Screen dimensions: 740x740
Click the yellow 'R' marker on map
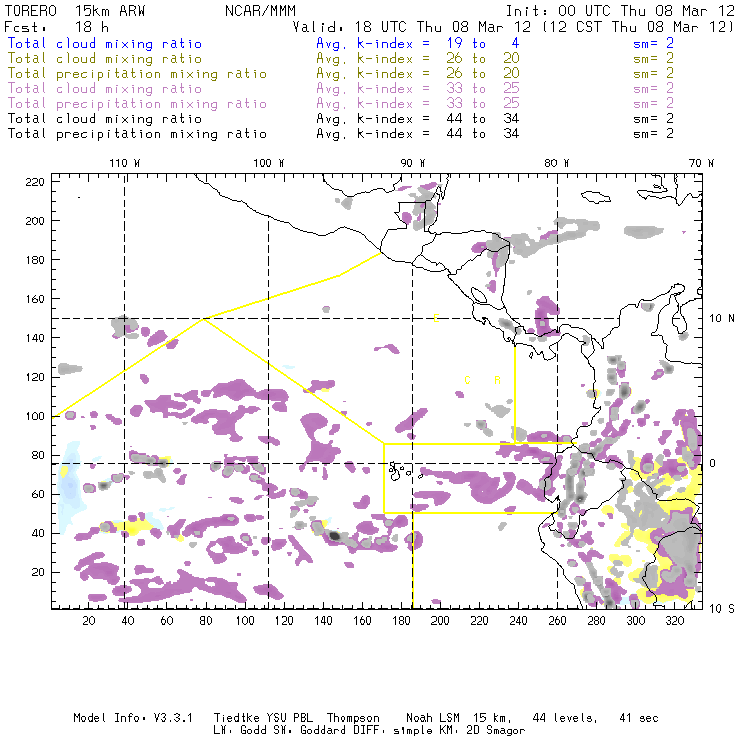tap(497, 380)
